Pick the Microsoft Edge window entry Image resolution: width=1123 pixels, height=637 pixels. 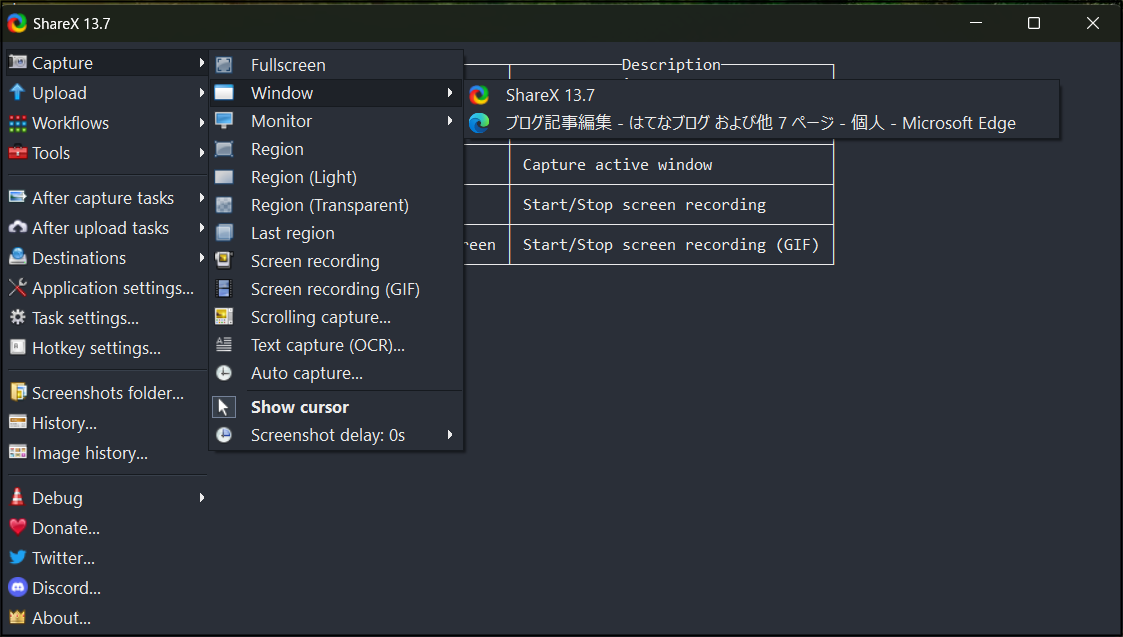coord(762,123)
